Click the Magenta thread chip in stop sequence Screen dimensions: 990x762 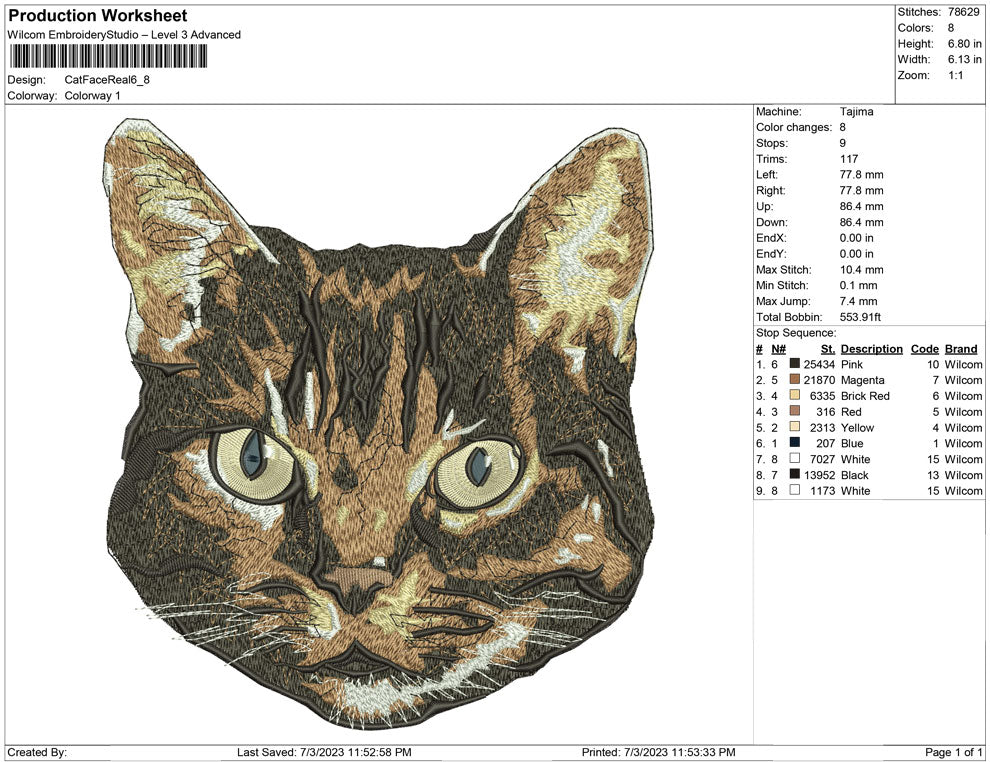coord(794,380)
